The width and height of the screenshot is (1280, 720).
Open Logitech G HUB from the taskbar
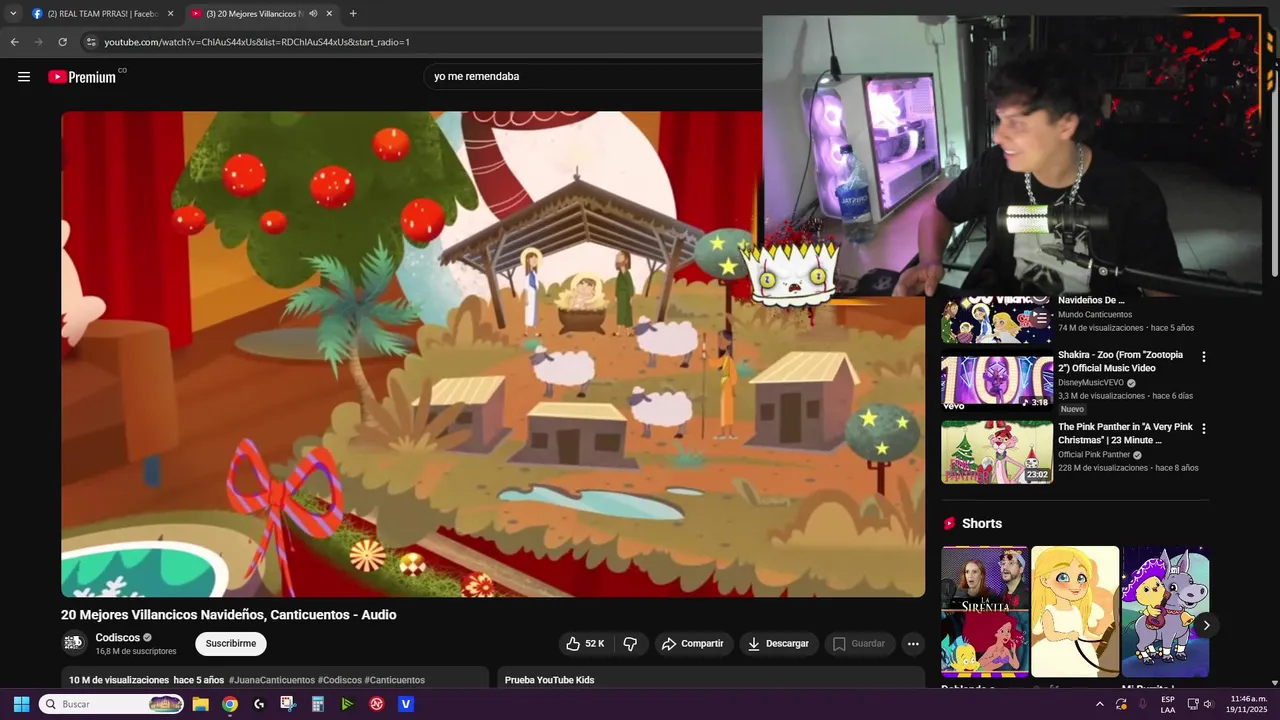[259, 704]
